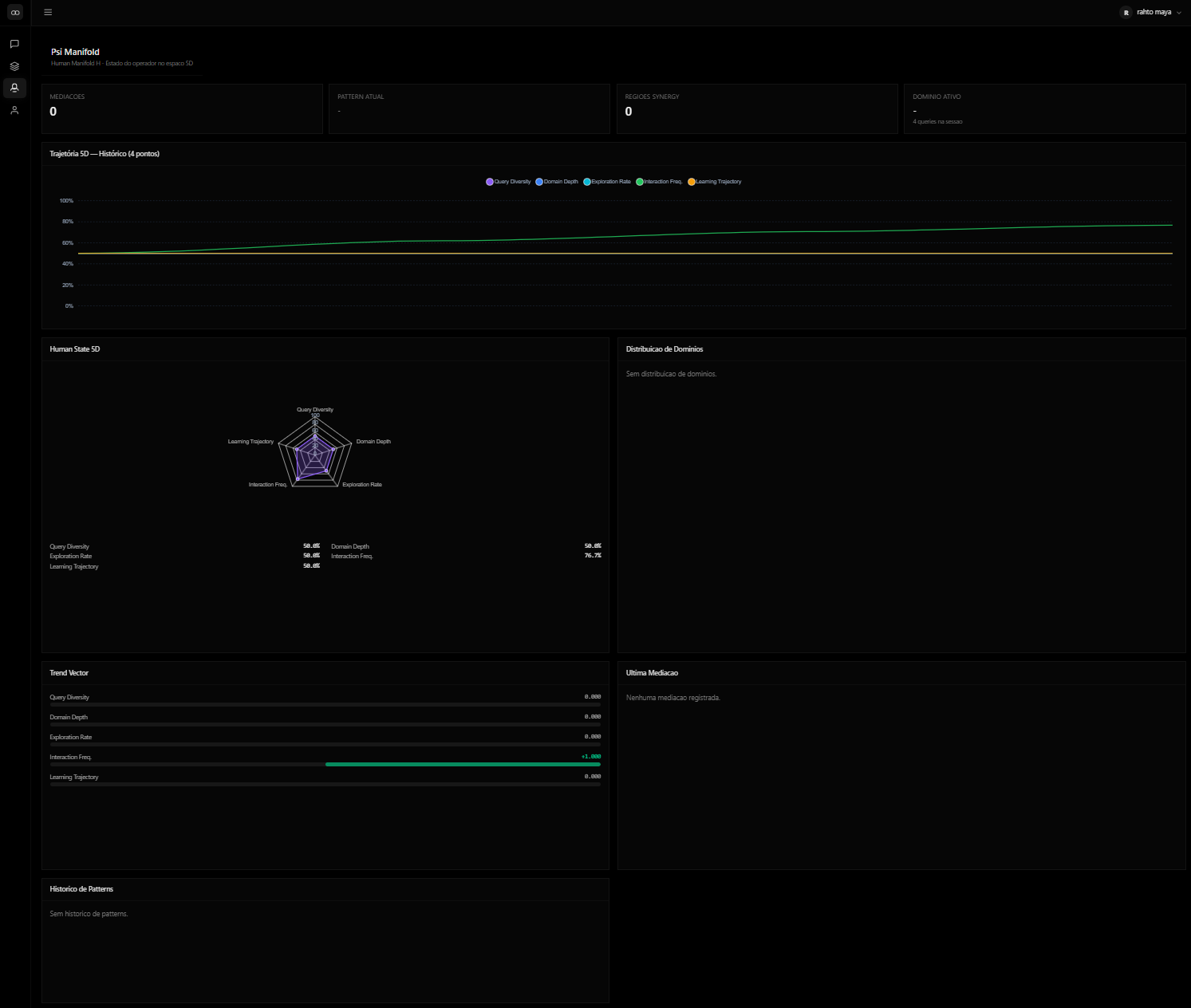Toggle Interaction Freq. legend series
The width and height of the screenshot is (1191, 1008).
coord(659,182)
